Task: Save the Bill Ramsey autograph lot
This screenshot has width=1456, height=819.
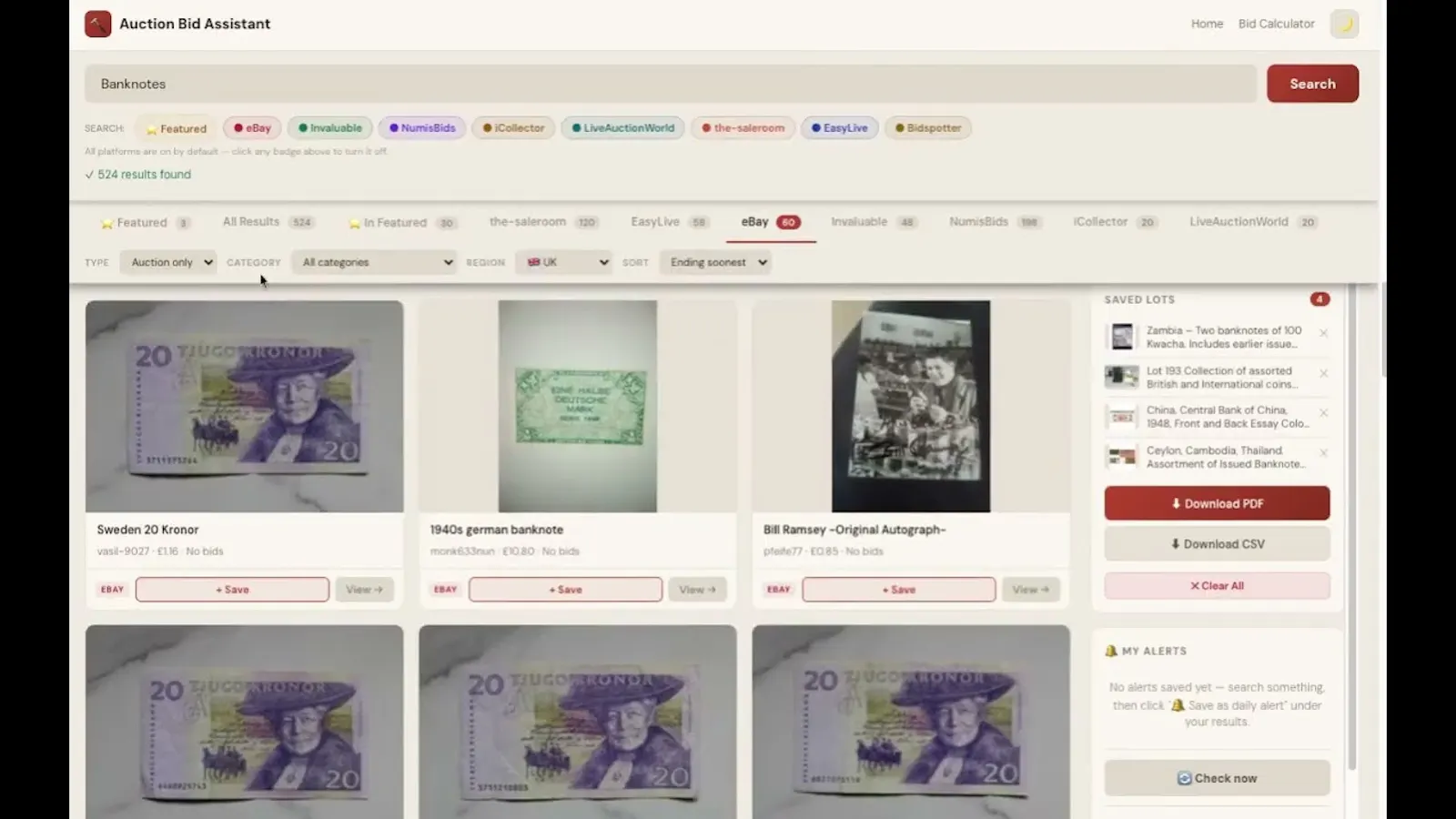Action: [898, 590]
